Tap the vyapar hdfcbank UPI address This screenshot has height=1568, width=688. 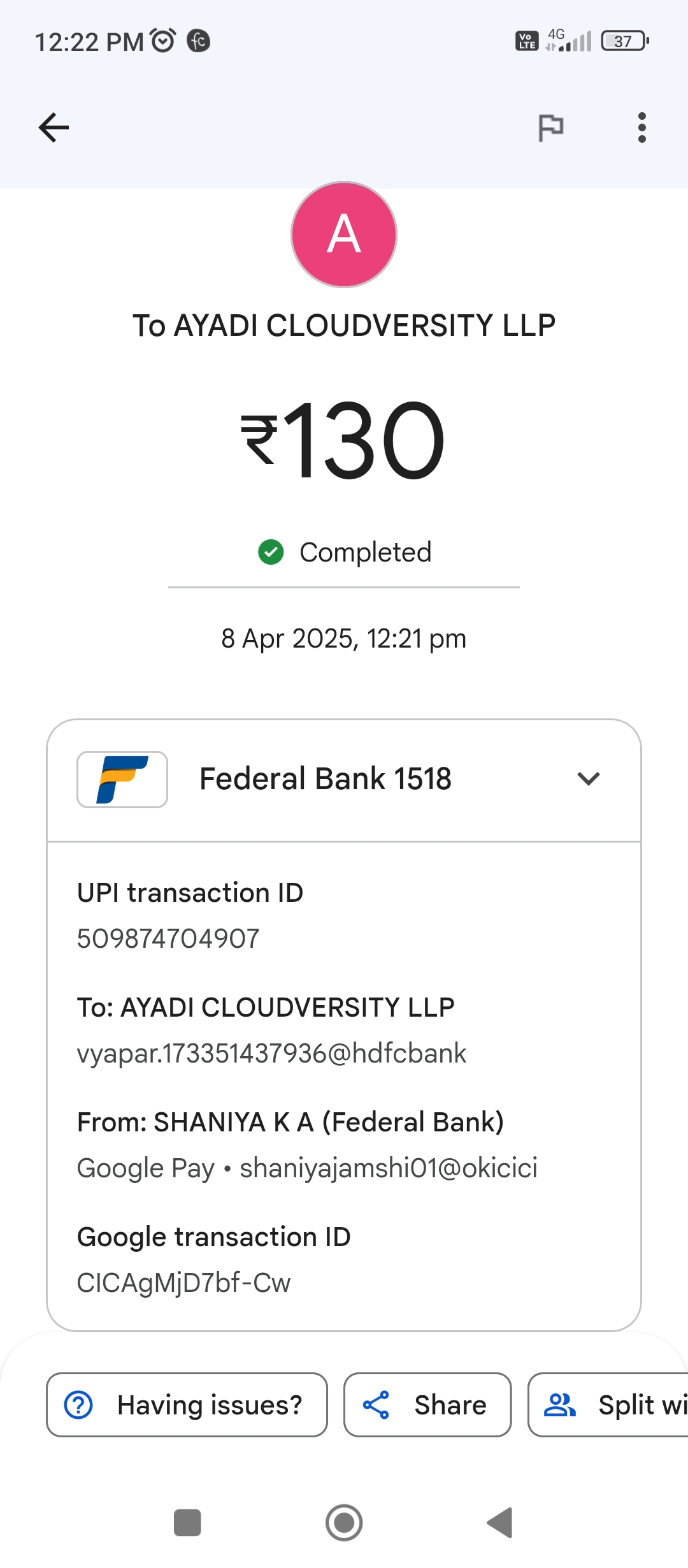pos(271,1053)
